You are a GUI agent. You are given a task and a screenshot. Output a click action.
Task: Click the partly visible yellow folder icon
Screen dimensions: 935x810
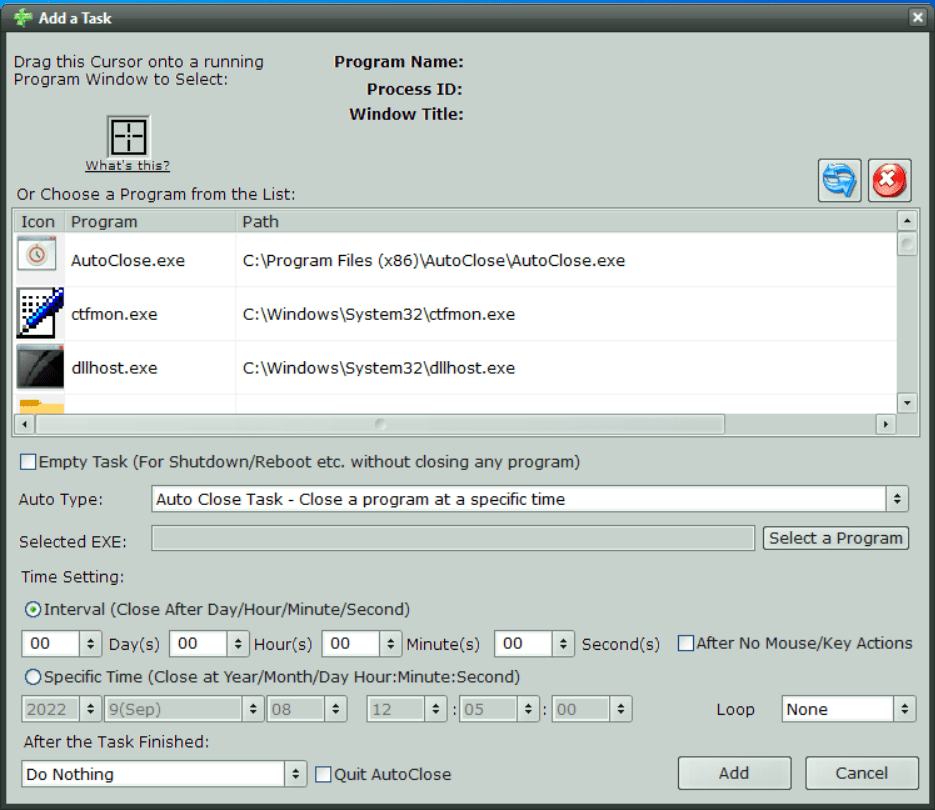[41, 406]
